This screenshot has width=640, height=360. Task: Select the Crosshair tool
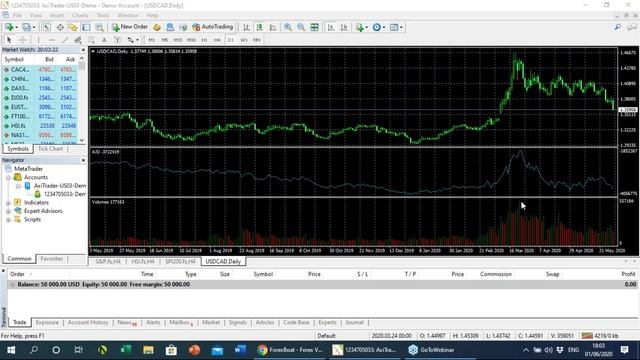pos(23,40)
